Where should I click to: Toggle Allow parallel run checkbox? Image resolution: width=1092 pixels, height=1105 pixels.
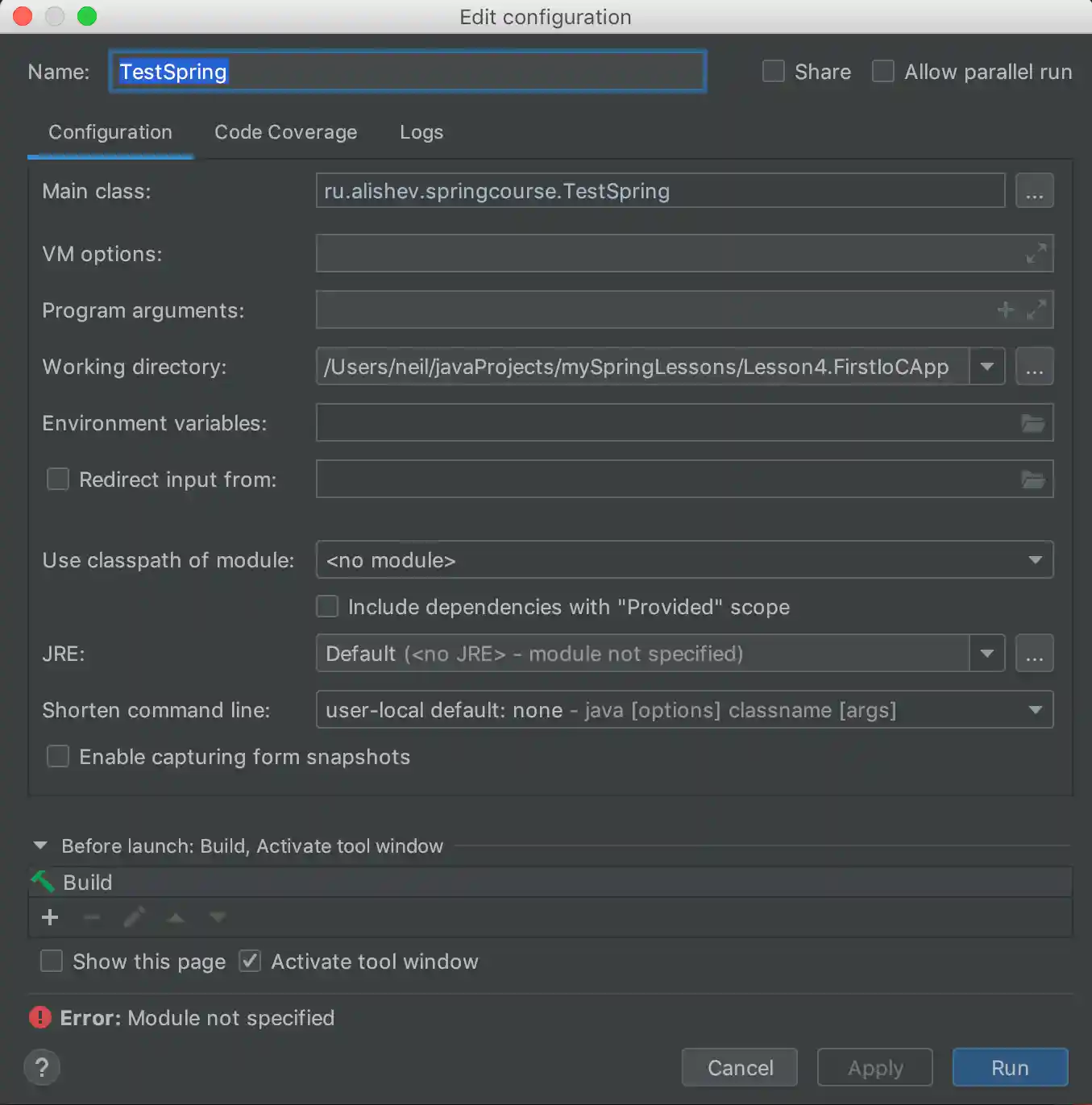click(883, 72)
